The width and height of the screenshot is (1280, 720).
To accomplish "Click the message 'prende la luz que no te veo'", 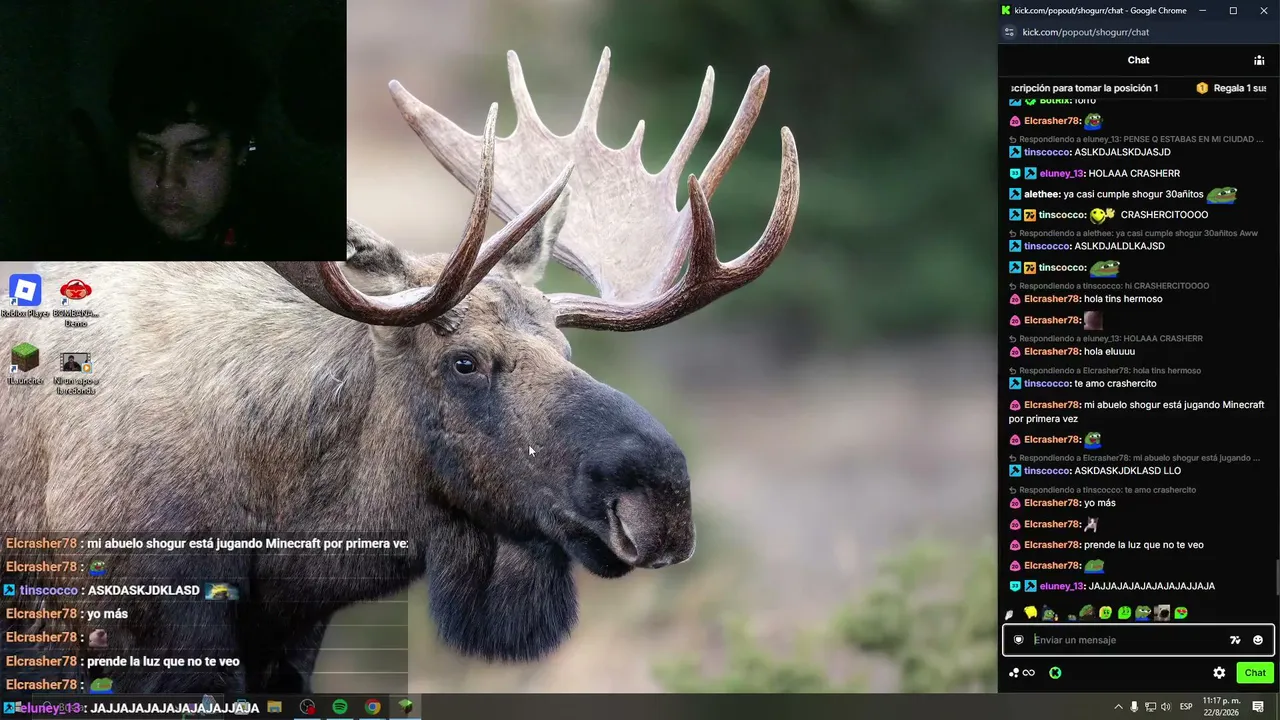I will coord(1144,545).
